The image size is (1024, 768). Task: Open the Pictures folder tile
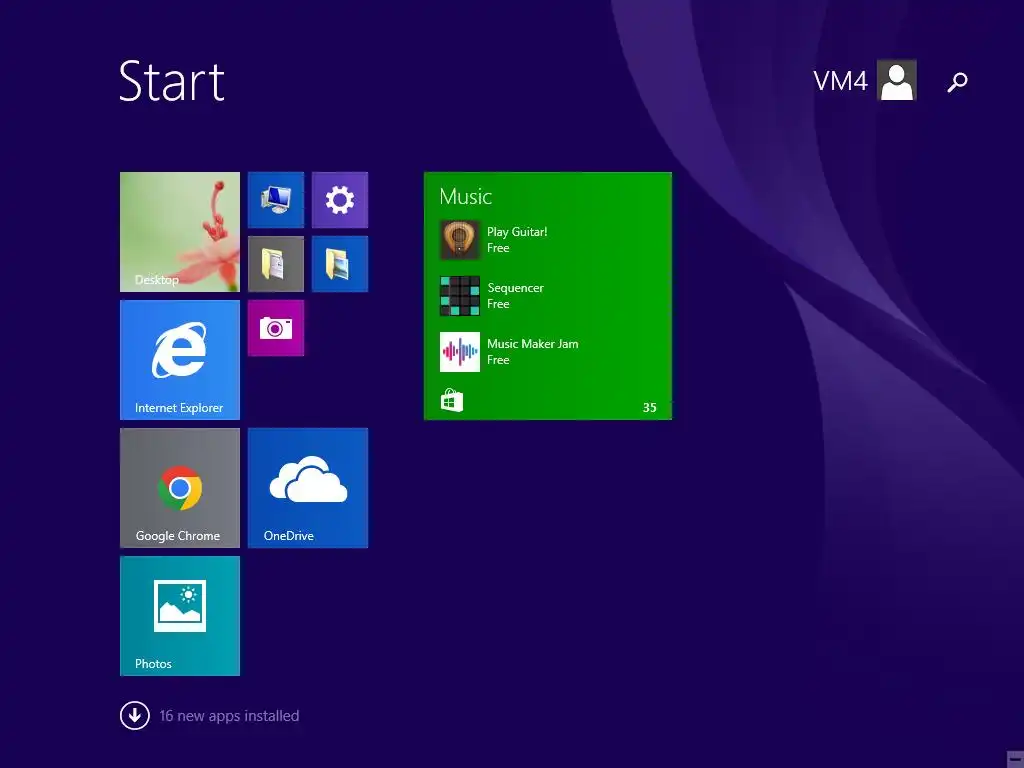click(340, 264)
